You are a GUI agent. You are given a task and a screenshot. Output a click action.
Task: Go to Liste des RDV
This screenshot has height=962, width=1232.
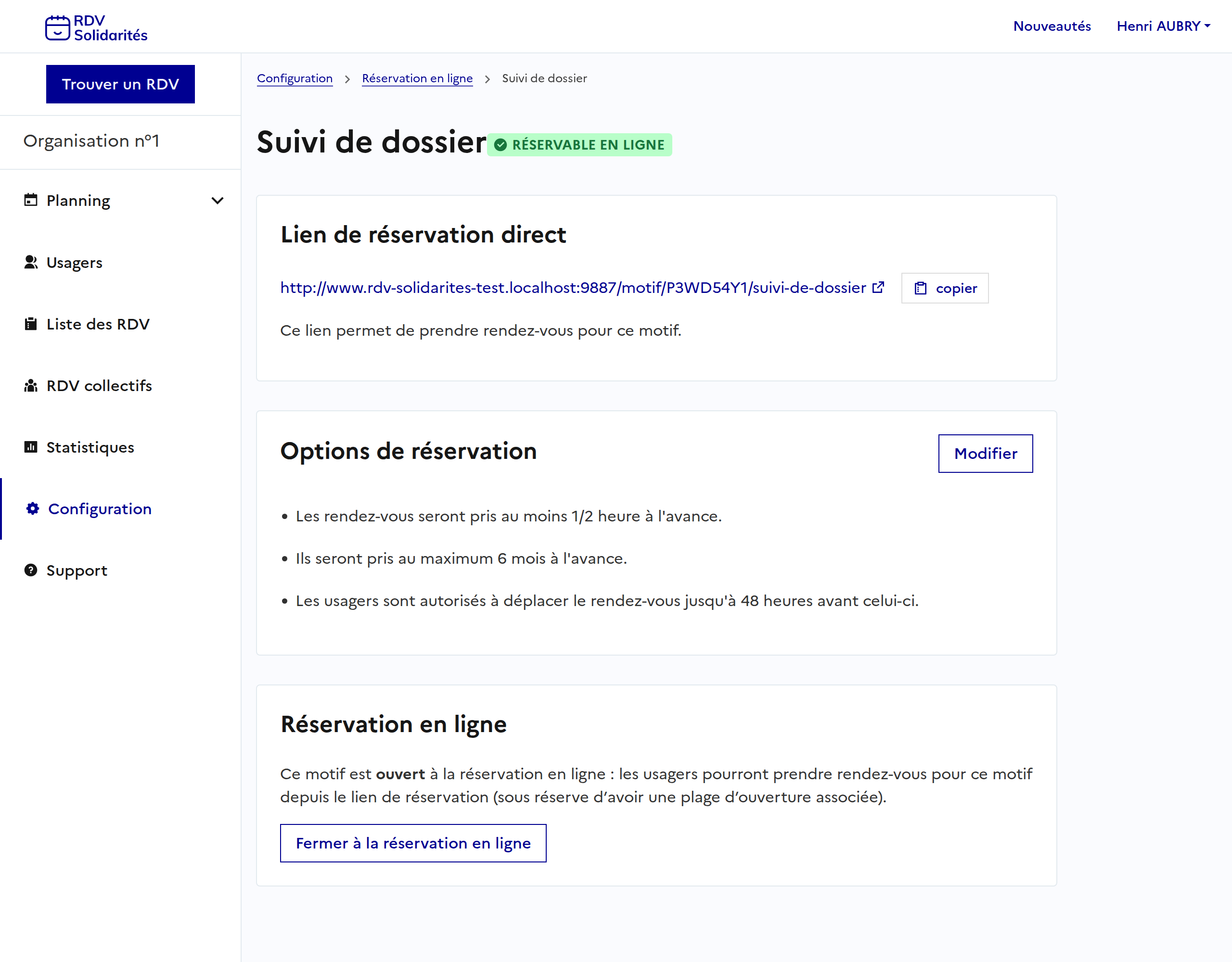(x=98, y=324)
